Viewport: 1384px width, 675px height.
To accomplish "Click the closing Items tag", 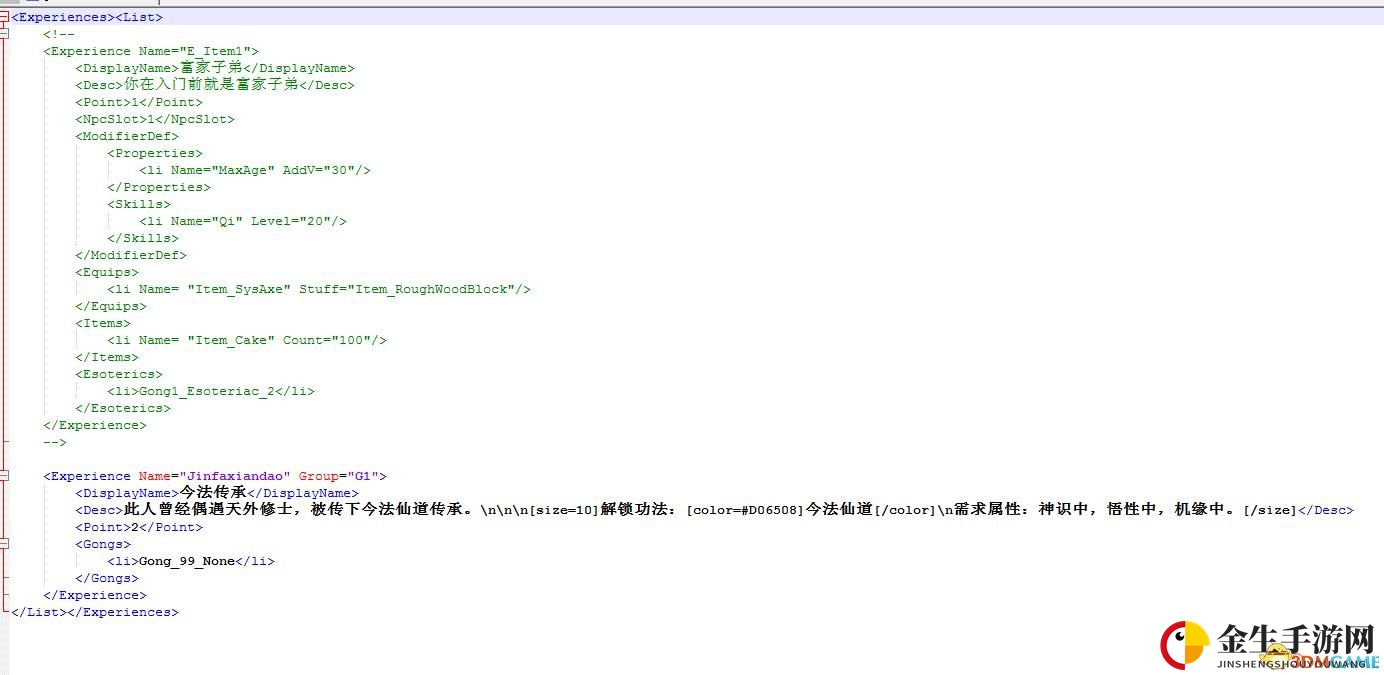I will point(107,357).
